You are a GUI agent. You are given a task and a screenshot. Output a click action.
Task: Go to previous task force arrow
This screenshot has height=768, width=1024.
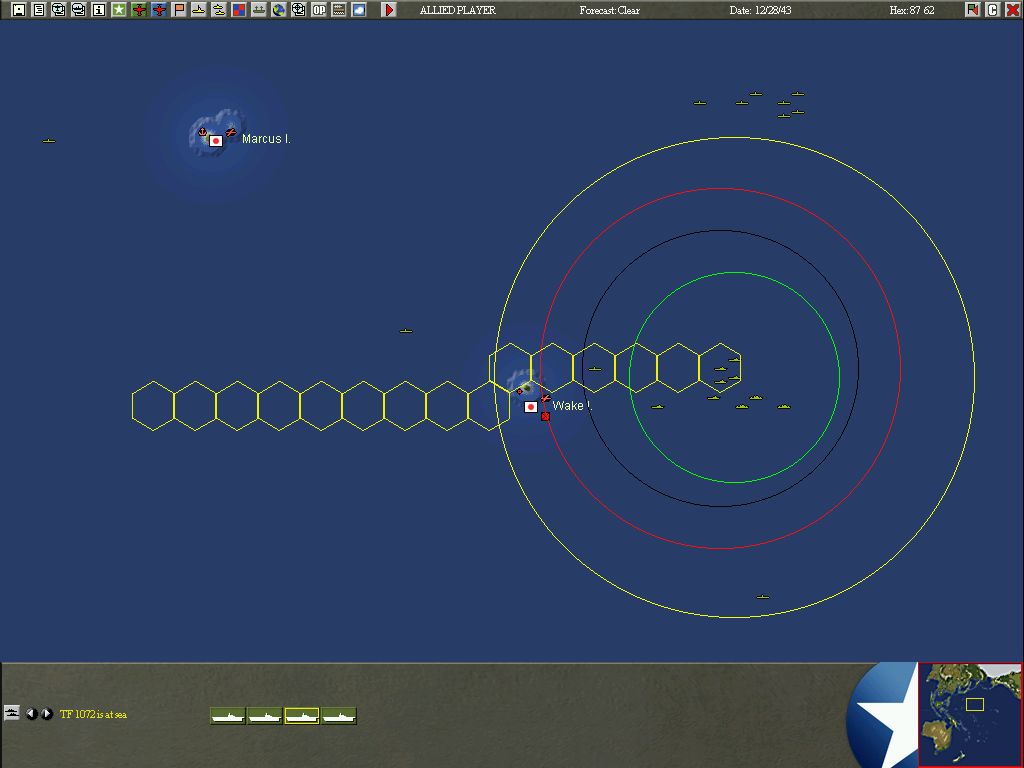pyautogui.click(x=31, y=714)
